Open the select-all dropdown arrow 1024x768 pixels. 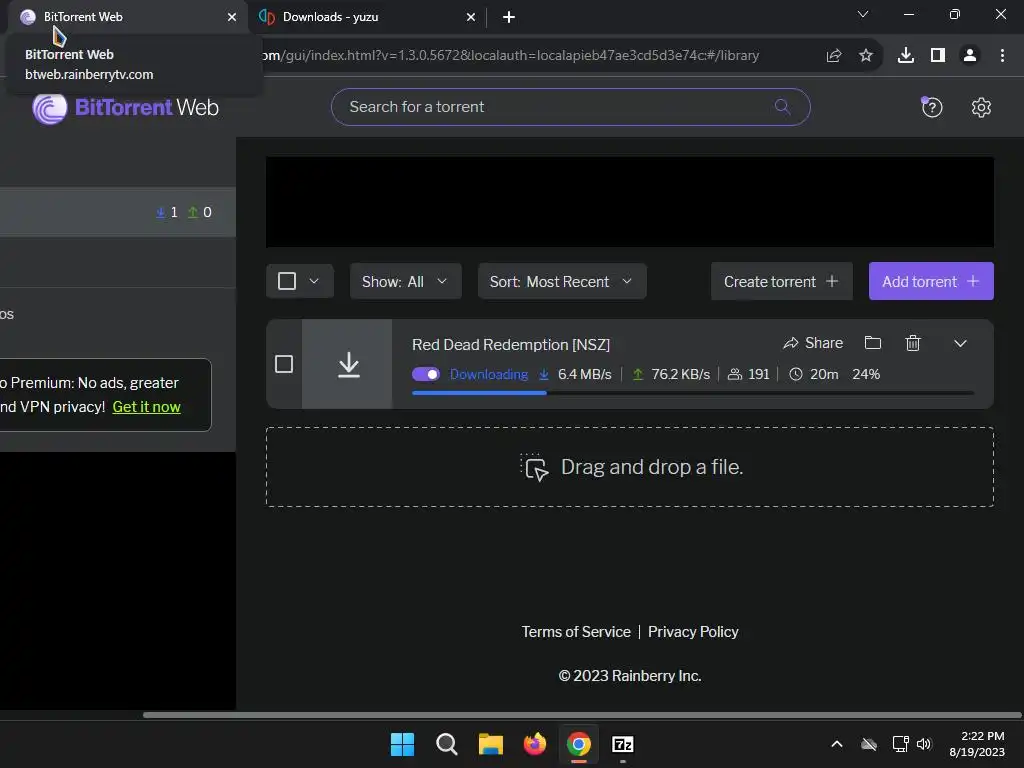point(314,281)
